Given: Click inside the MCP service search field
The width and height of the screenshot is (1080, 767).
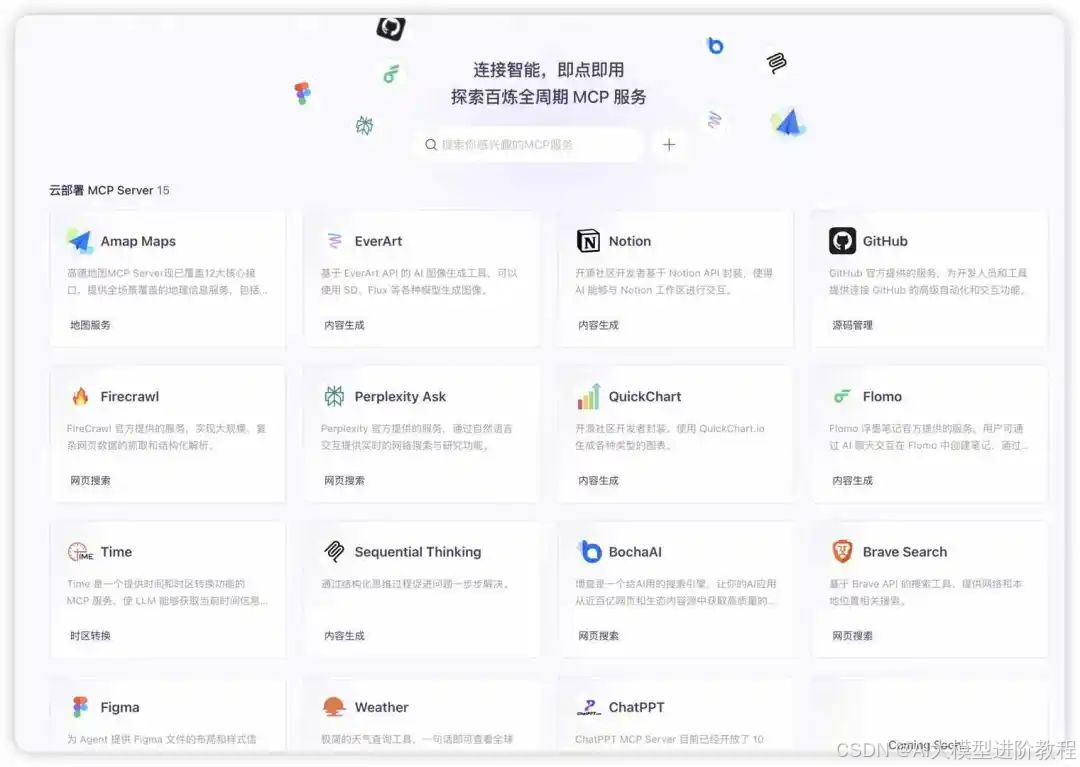Looking at the screenshot, I should point(530,145).
